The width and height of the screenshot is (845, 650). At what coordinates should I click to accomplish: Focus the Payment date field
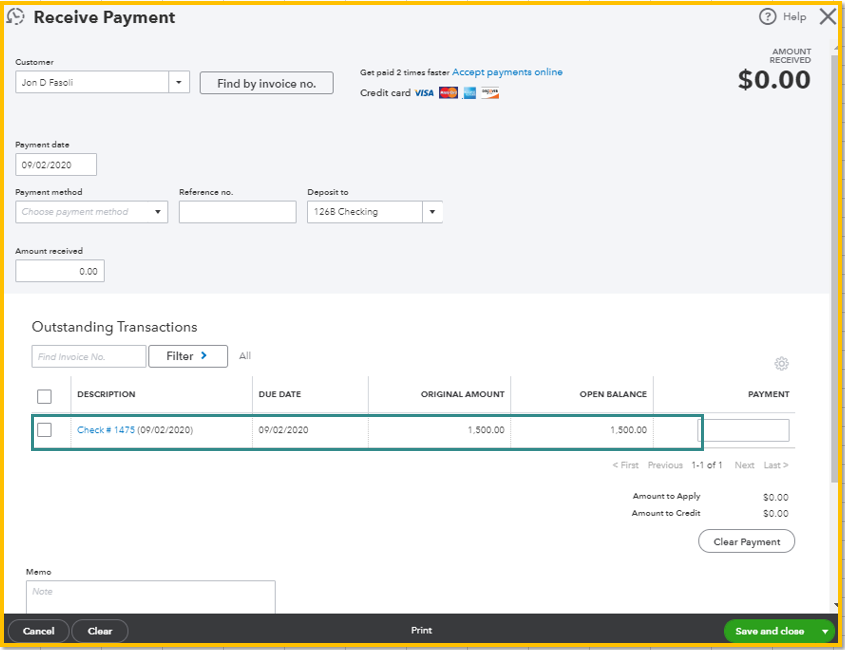56,165
